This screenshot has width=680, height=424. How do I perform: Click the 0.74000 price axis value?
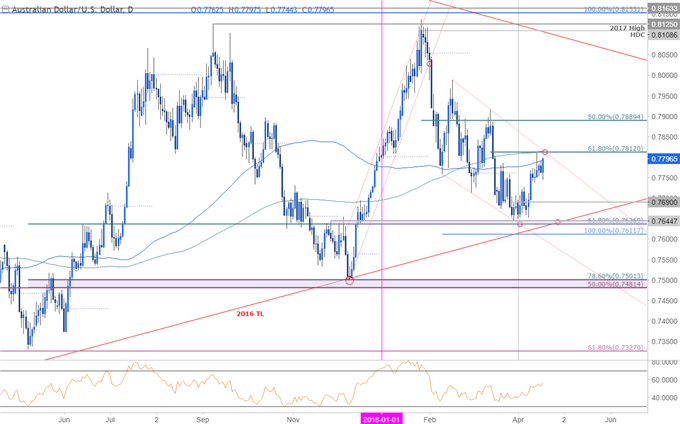pyautogui.click(x=664, y=321)
